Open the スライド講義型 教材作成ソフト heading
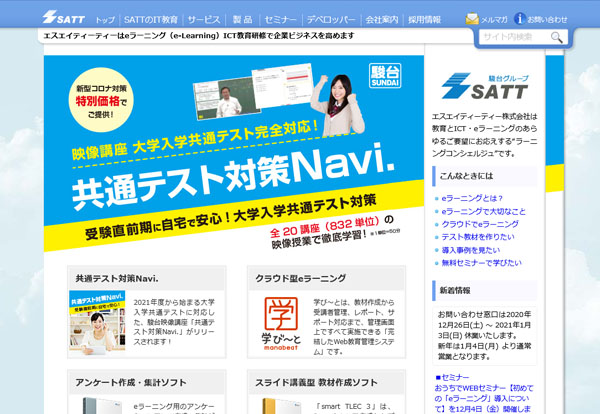Screen dimensions: 600x414 point(316,382)
